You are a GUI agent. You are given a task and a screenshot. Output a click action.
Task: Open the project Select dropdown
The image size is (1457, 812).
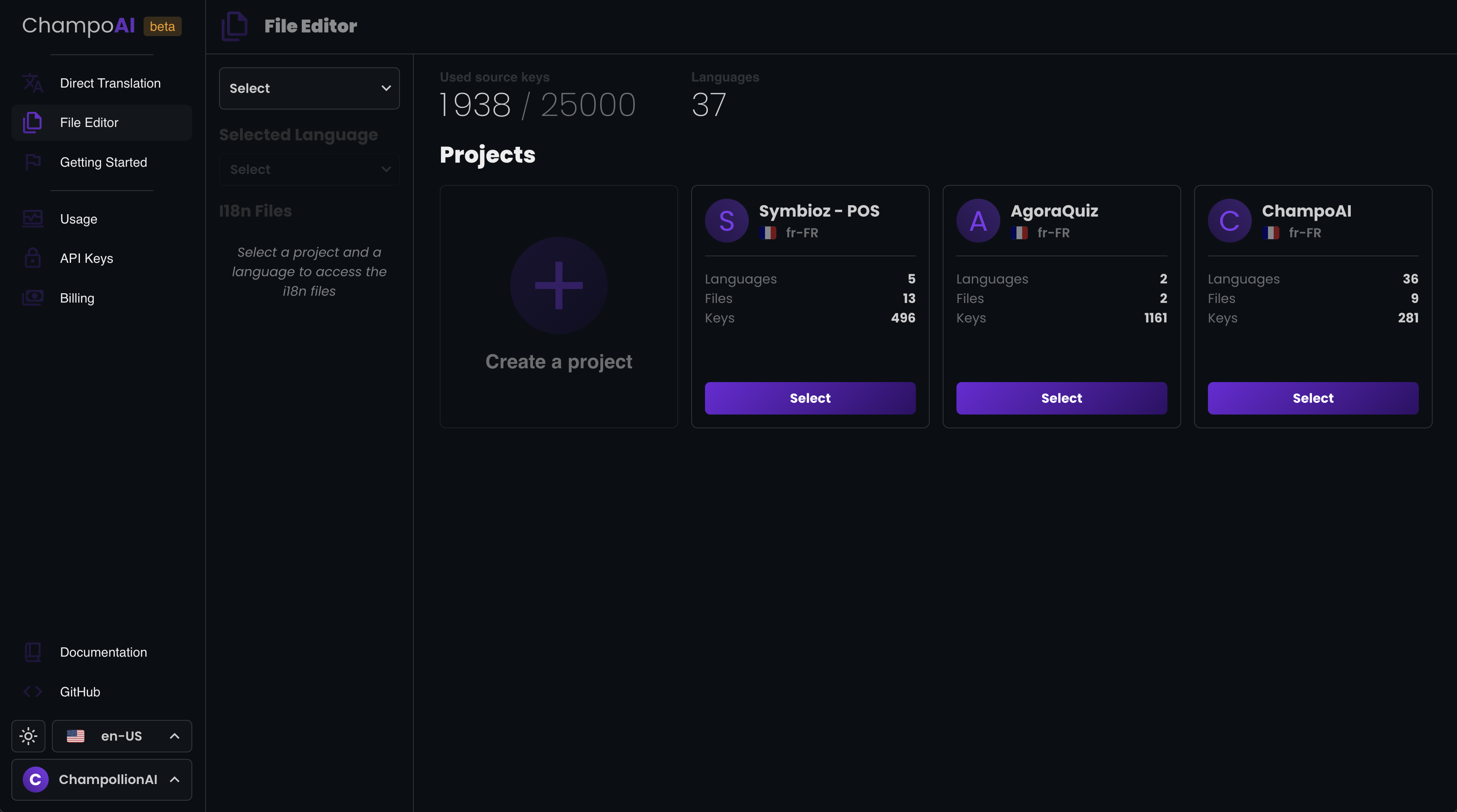coord(309,88)
